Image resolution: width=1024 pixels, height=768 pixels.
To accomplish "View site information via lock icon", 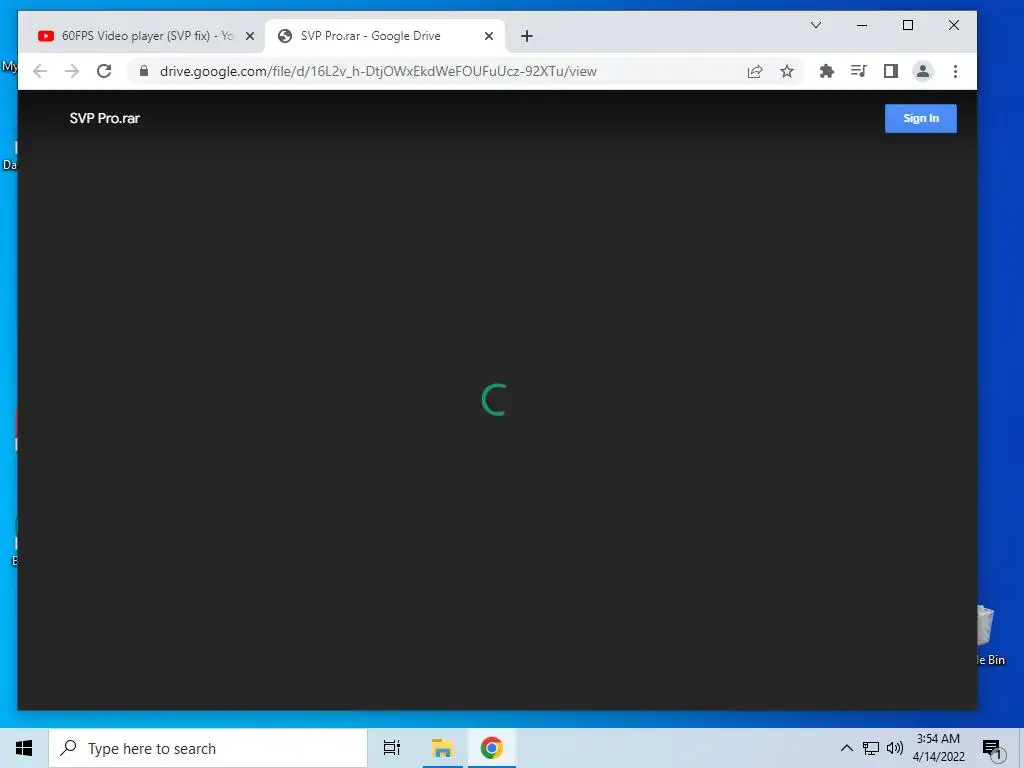I will (144, 71).
